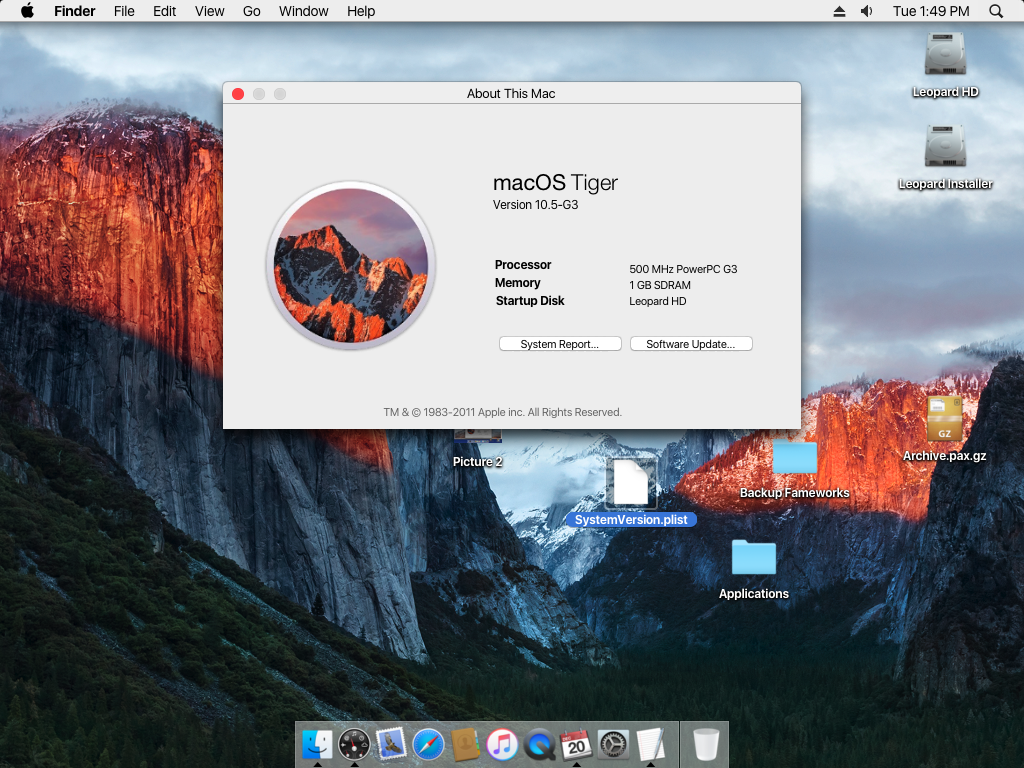
Task: Click the Software Update... button
Action: point(691,344)
